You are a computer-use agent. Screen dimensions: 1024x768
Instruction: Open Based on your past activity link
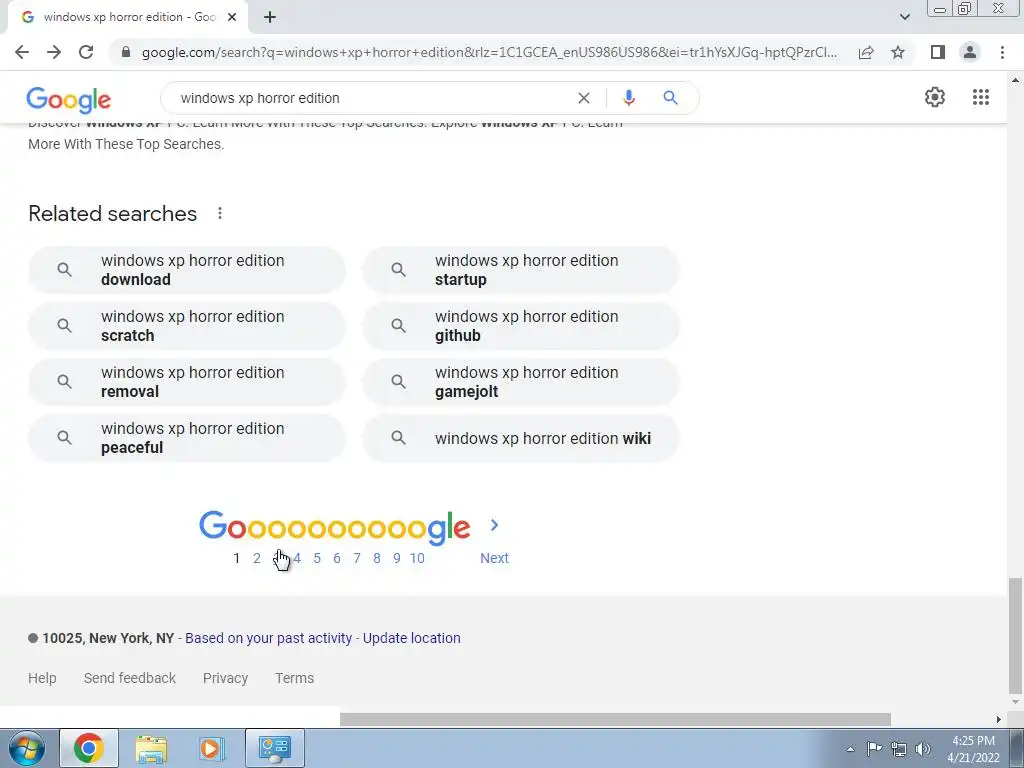[x=268, y=638]
